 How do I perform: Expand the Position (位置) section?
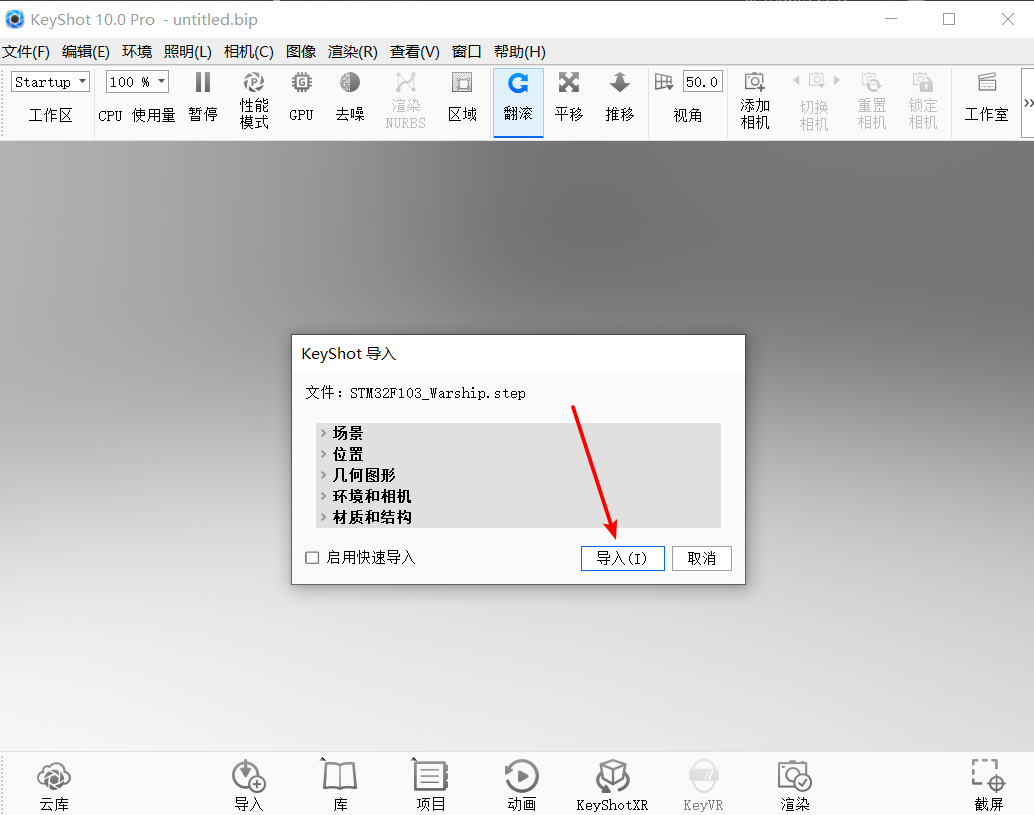324,454
